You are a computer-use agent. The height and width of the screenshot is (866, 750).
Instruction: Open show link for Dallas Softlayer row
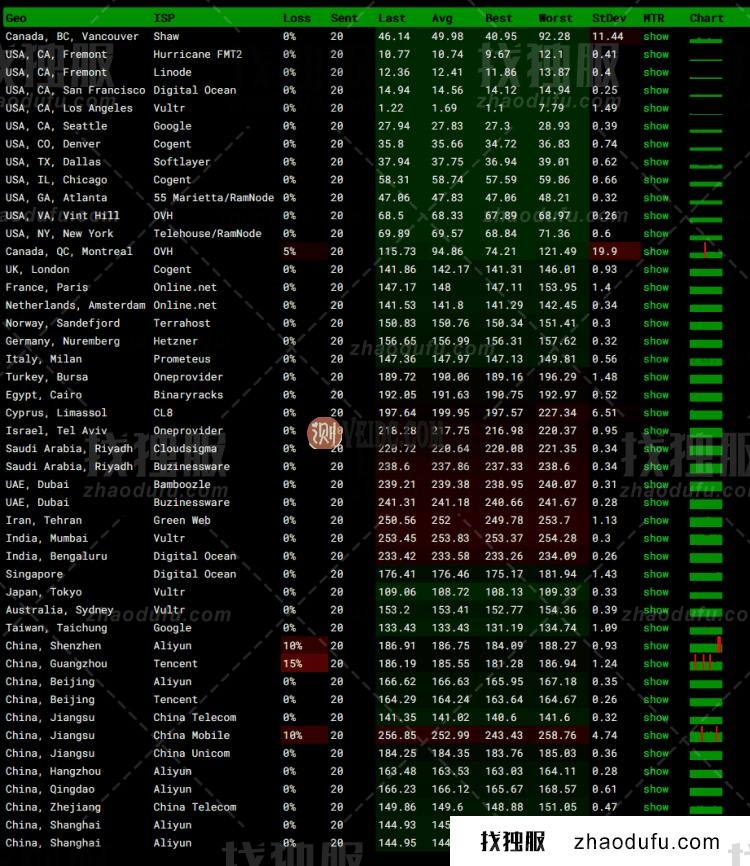656,162
